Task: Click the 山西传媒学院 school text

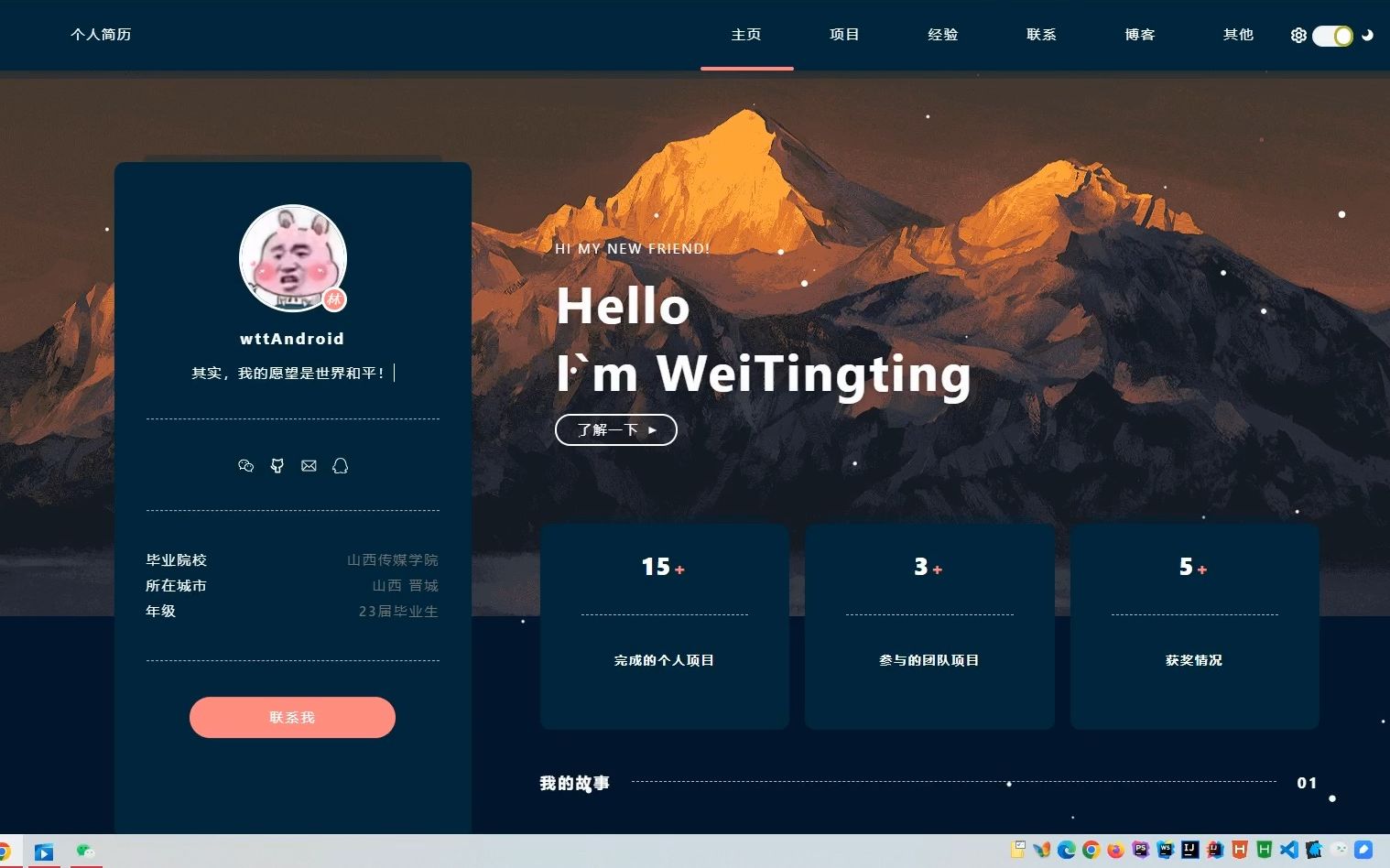Action: [393, 559]
